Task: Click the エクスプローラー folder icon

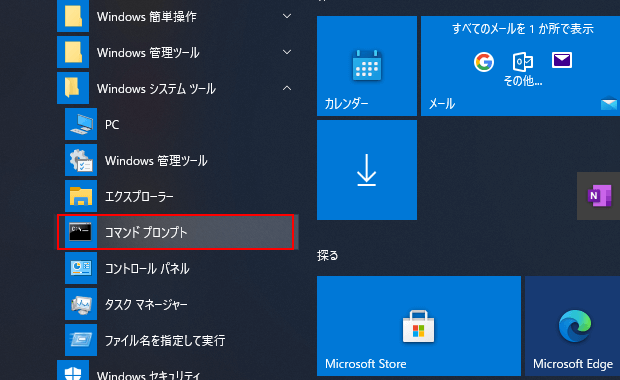Action: point(81,196)
